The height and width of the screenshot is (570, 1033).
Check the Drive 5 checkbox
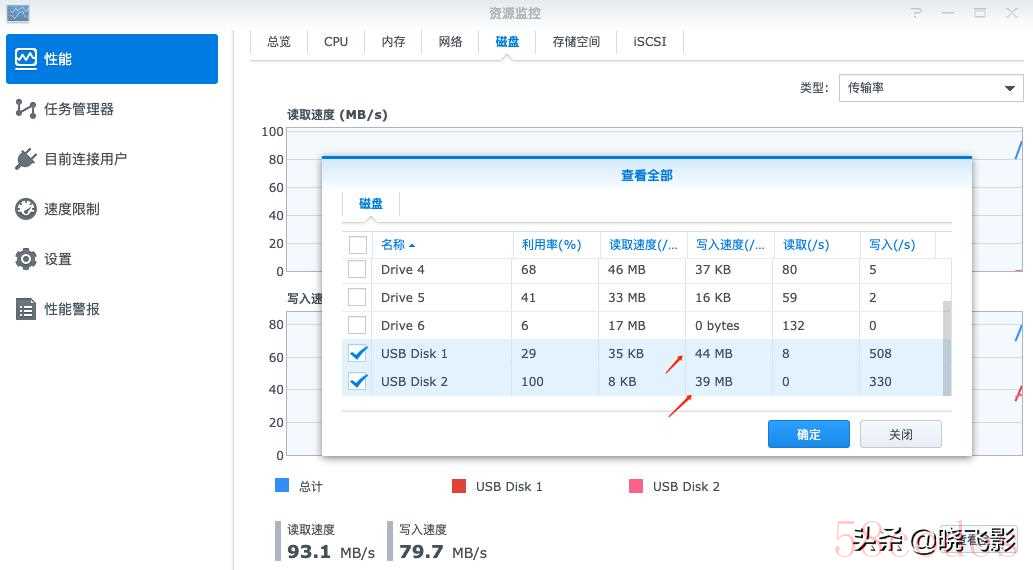pos(357,297)
